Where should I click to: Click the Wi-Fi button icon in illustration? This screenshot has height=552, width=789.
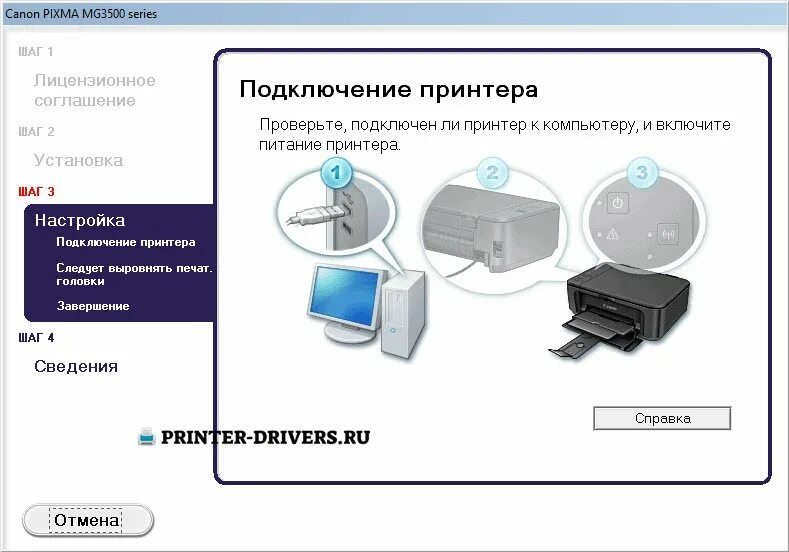668,234
